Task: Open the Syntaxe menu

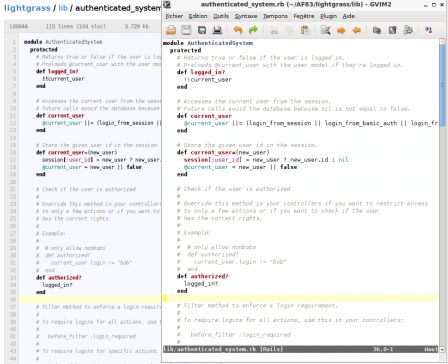Action: pyautogui.click(x=246, y=16)
